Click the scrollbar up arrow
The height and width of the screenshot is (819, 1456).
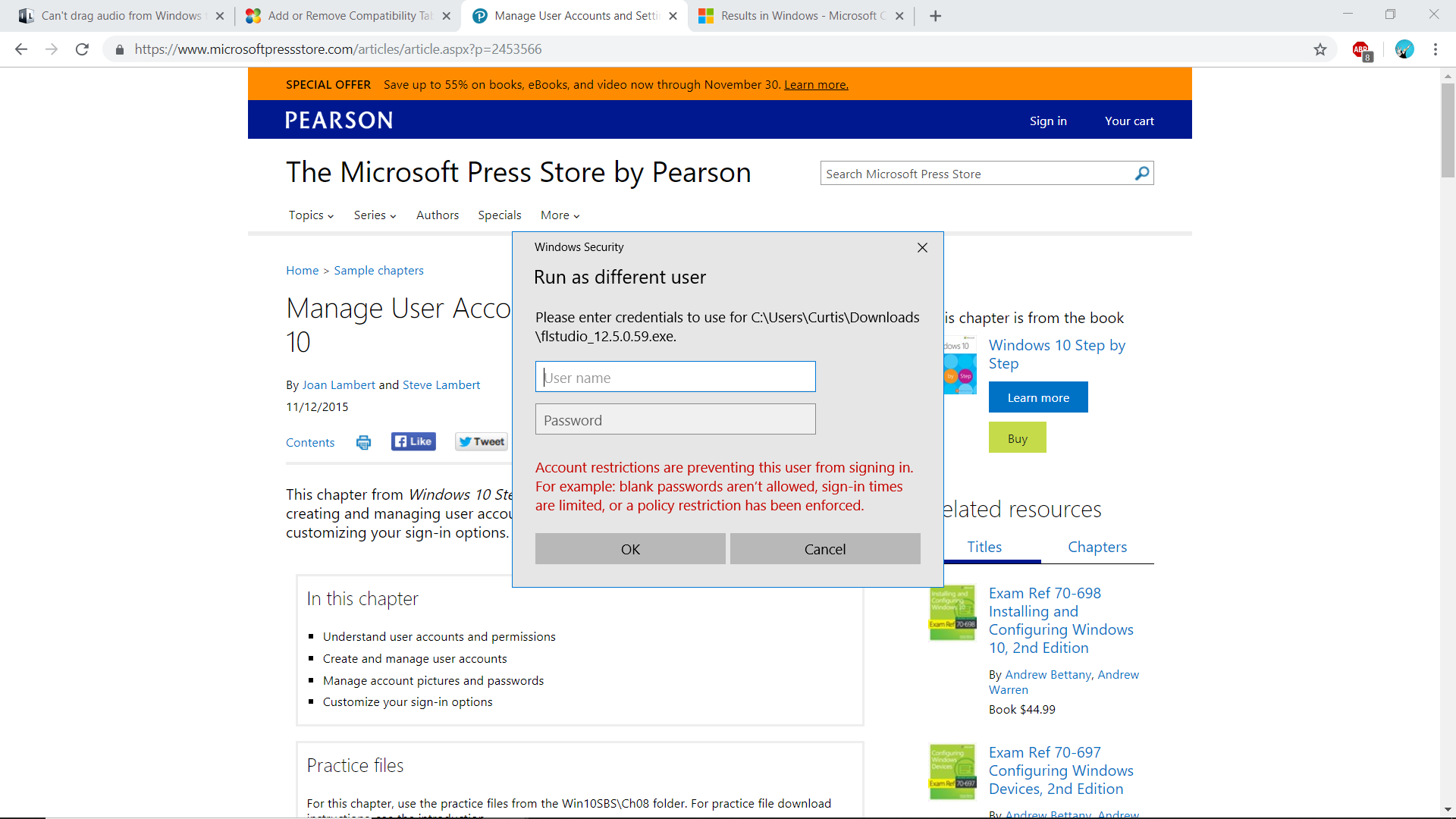click(1448, 76)
